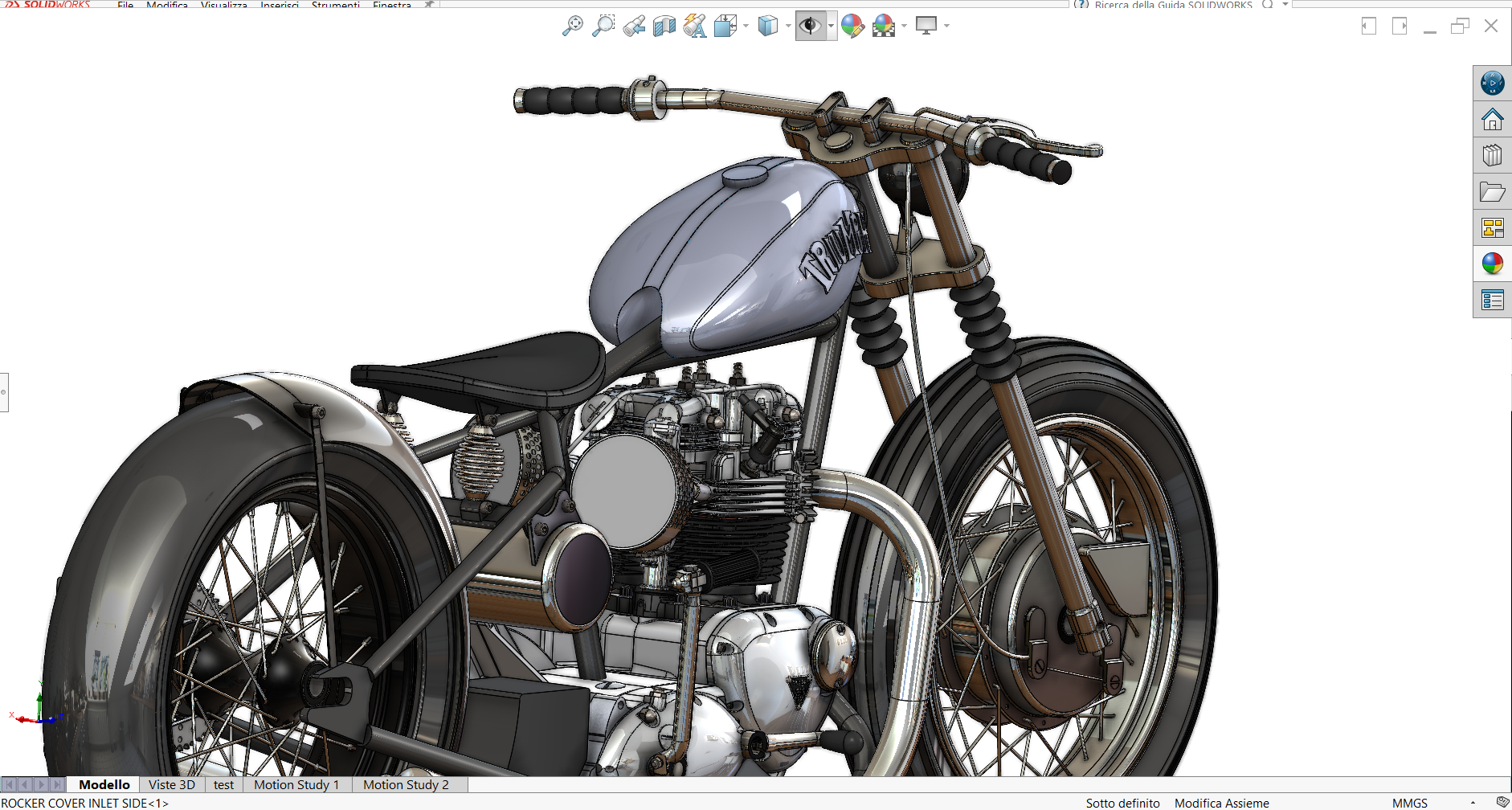Open the test tab

click(224, 785)
